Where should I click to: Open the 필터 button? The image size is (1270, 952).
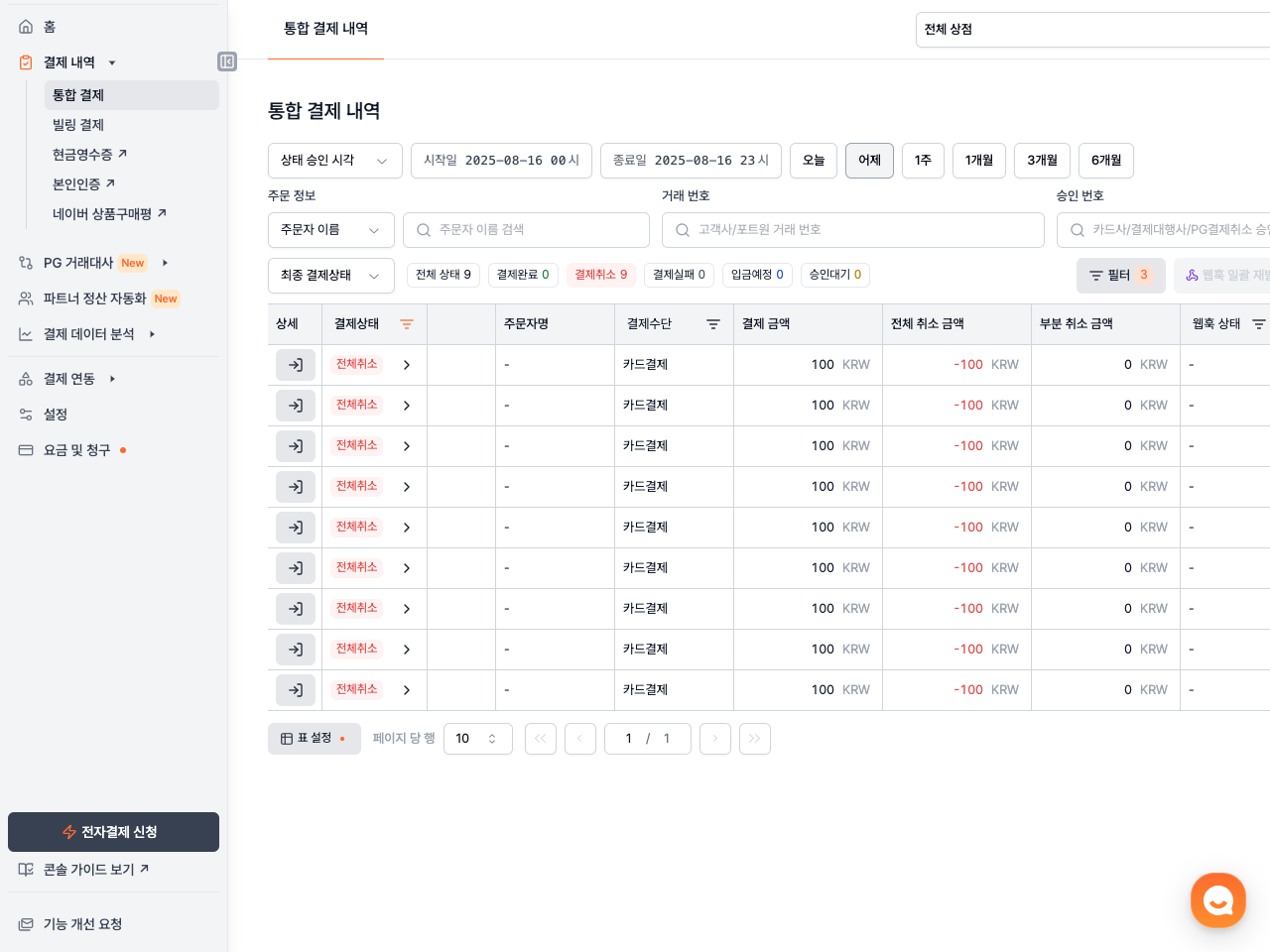1120,276
